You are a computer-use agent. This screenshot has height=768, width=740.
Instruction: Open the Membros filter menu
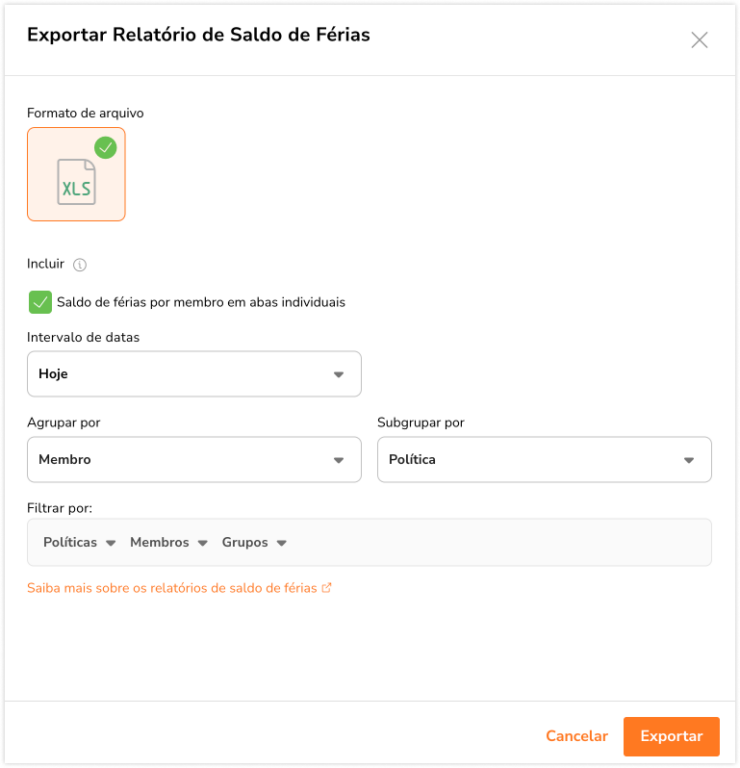[x=168, y=542]
